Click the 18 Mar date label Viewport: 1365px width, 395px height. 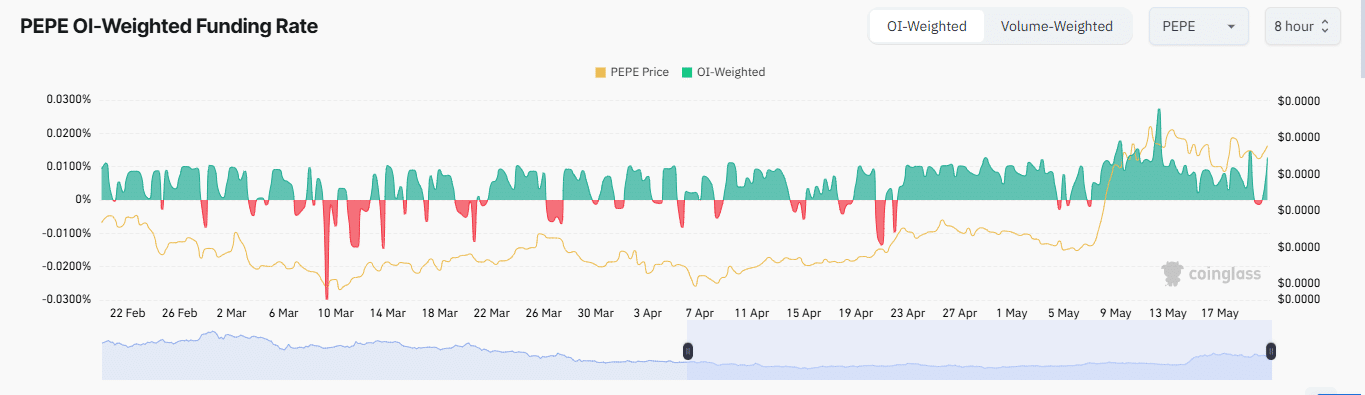pyautogui.click(x=439, y=313)
